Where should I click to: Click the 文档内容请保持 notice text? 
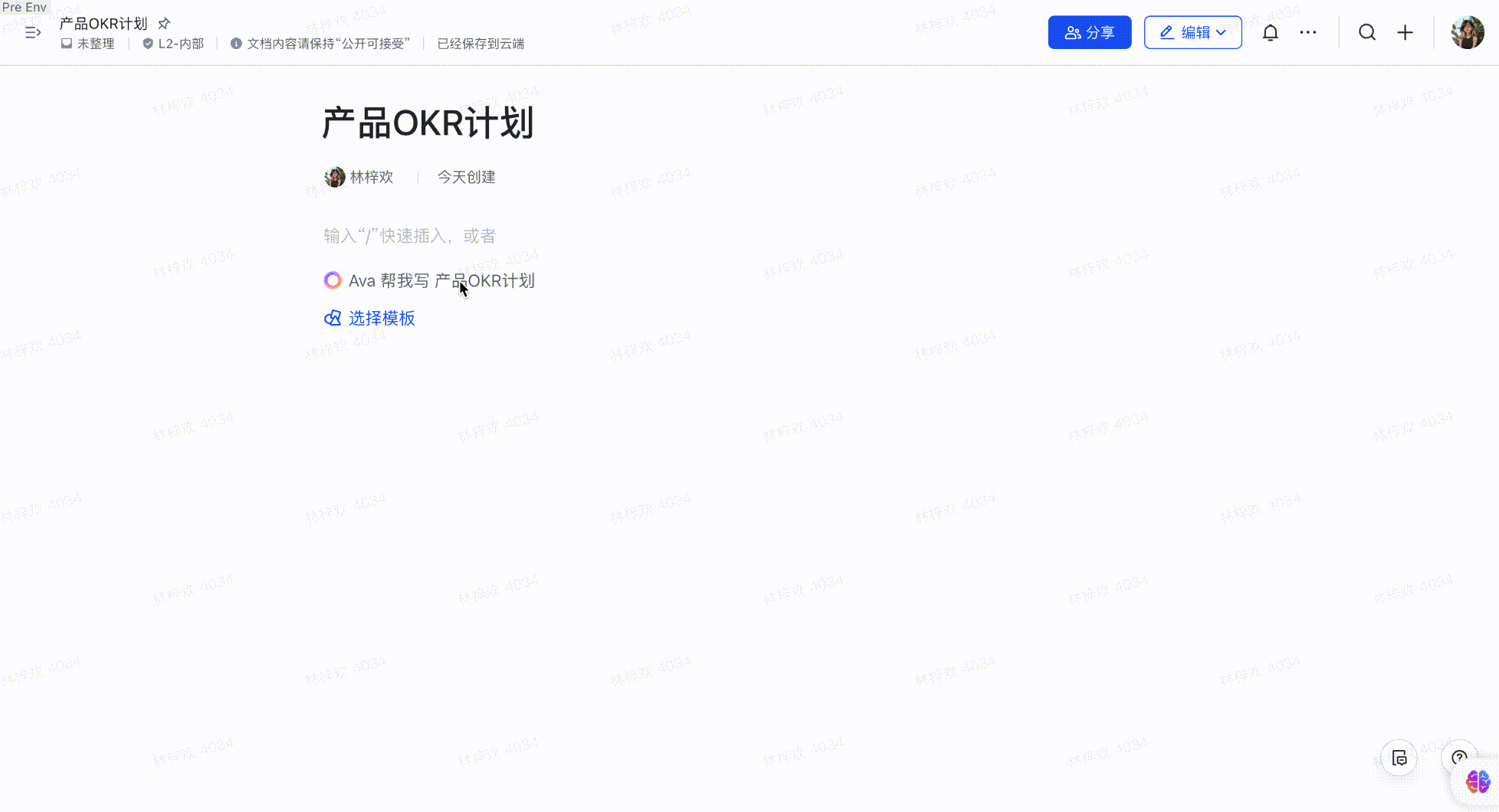point(327,44)
